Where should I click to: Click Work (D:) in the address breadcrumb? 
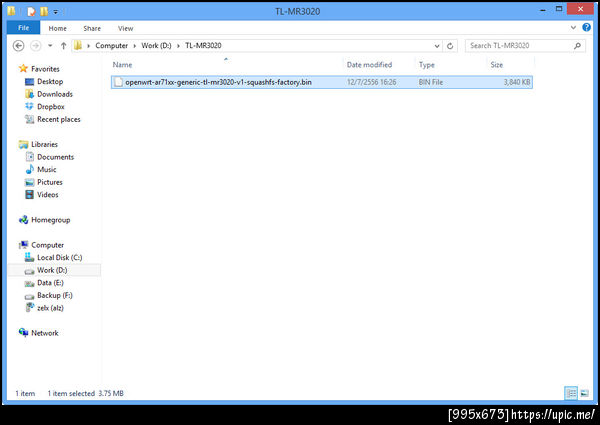(x=156, y=46)
